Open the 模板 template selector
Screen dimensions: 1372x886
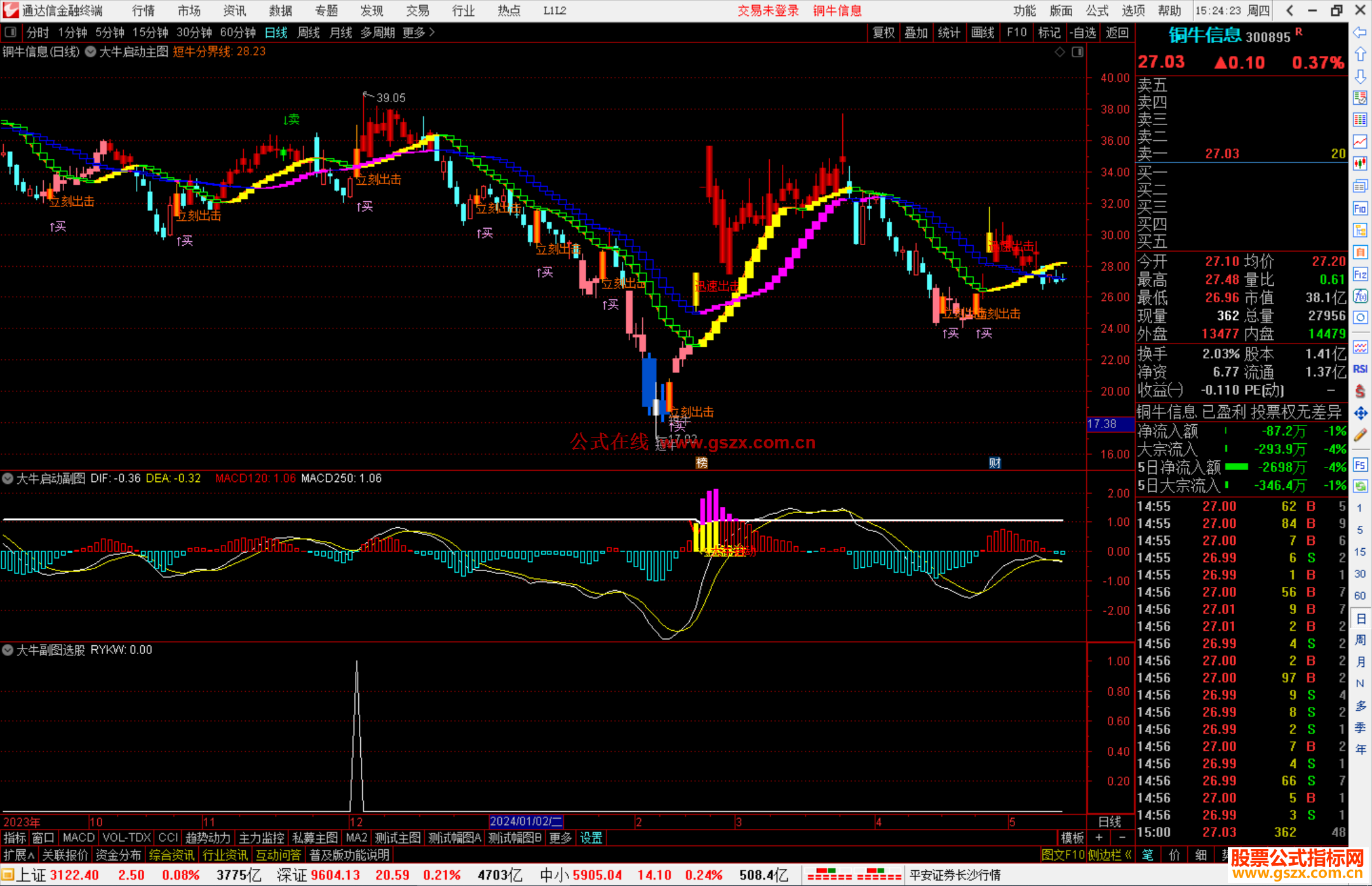tap(1072, 838)
